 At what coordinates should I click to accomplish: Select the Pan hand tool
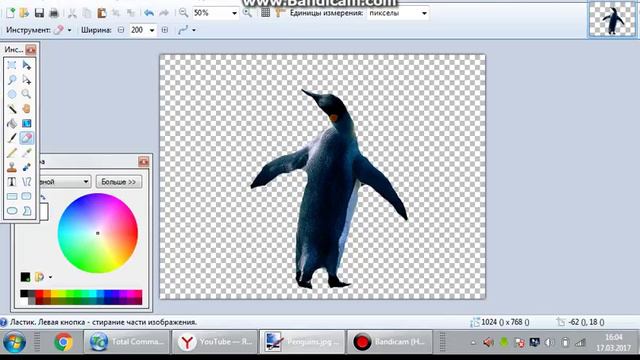(x=27, y=109)
